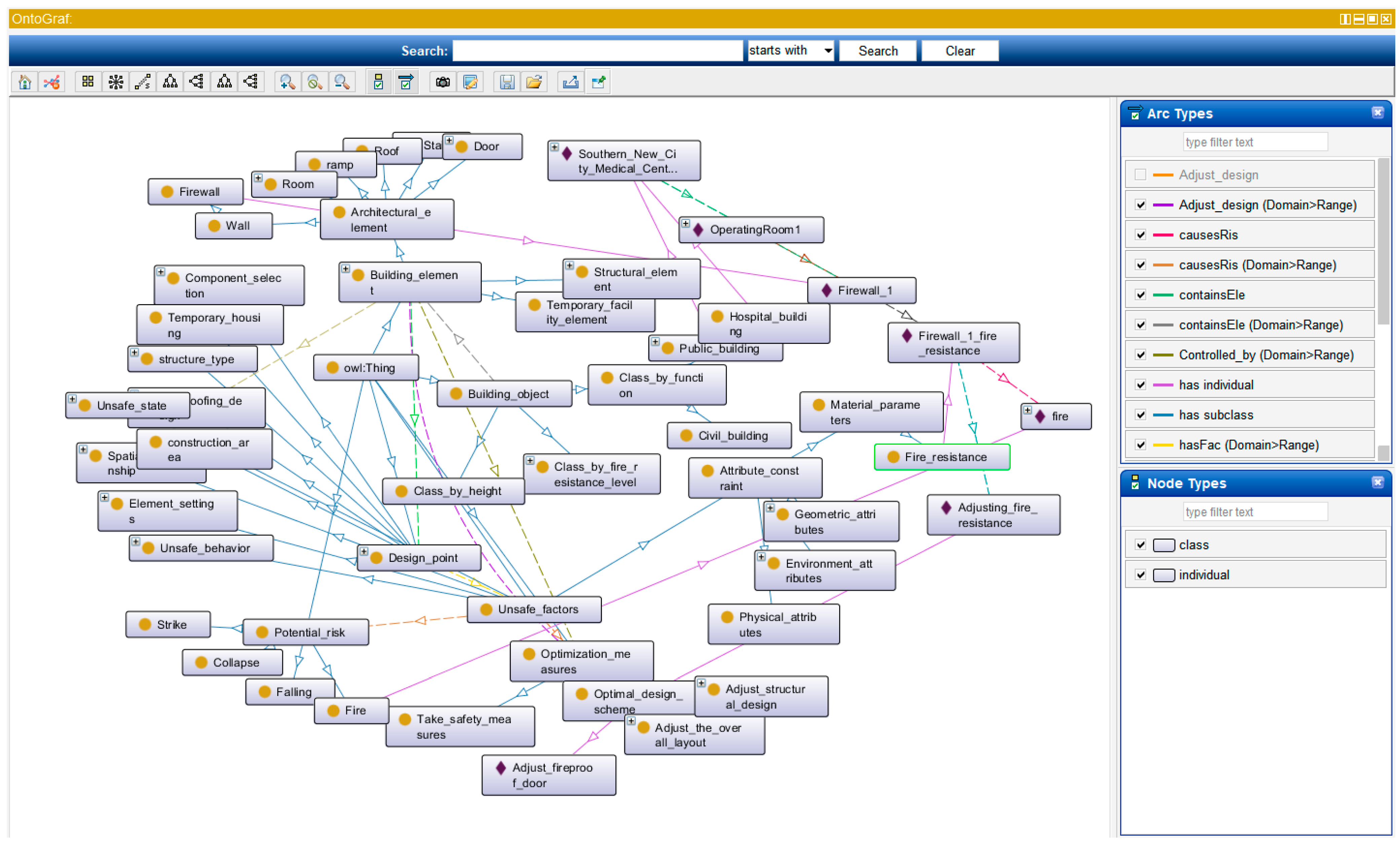The height and width of the screenshot is (844, 1400).
Task: Click the save graph floppy icon
Action: [x=507, y=82]
